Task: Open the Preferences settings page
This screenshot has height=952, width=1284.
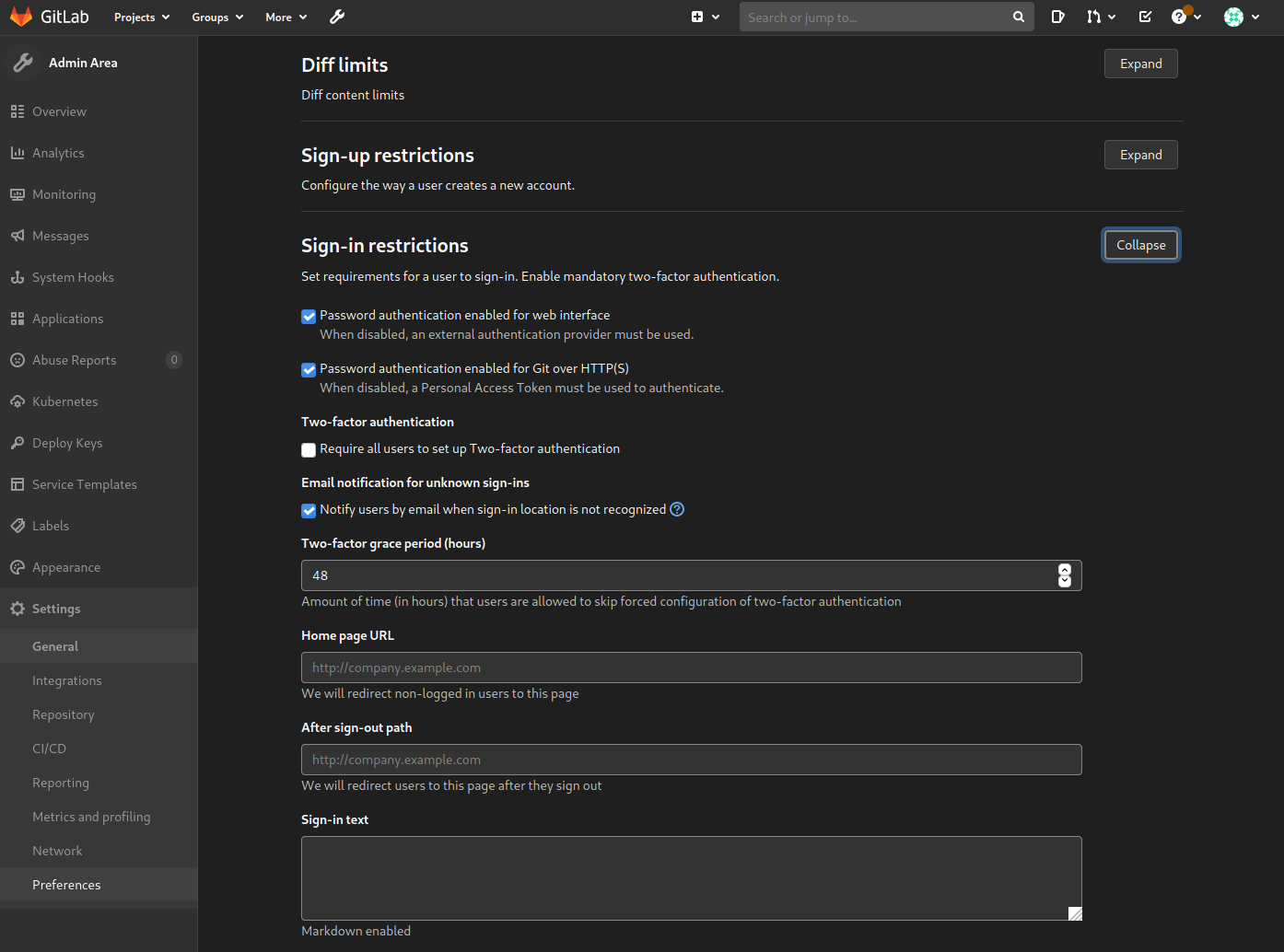Action: point(66,885)
